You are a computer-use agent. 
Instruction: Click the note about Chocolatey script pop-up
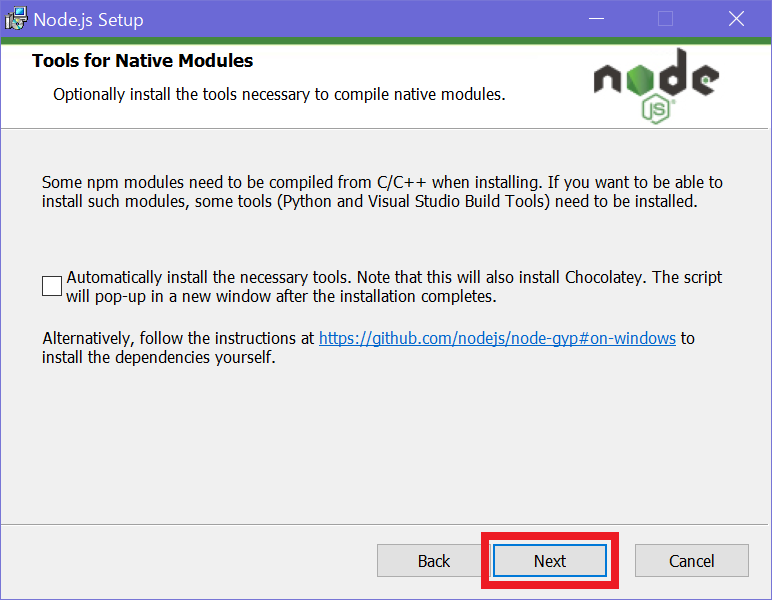(x=280, y=296)
